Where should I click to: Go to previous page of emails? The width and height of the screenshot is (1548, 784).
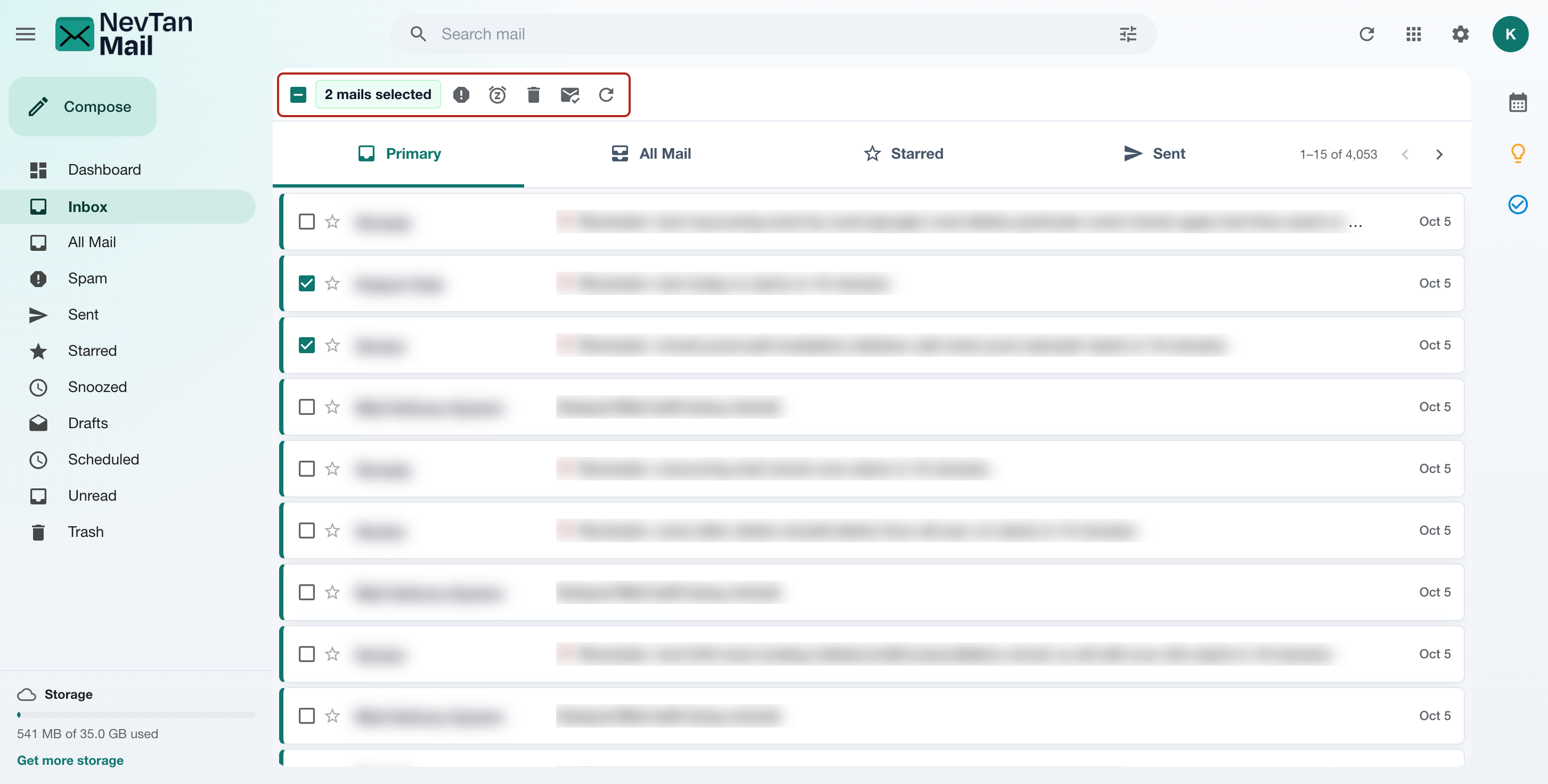pos(1404,154)
